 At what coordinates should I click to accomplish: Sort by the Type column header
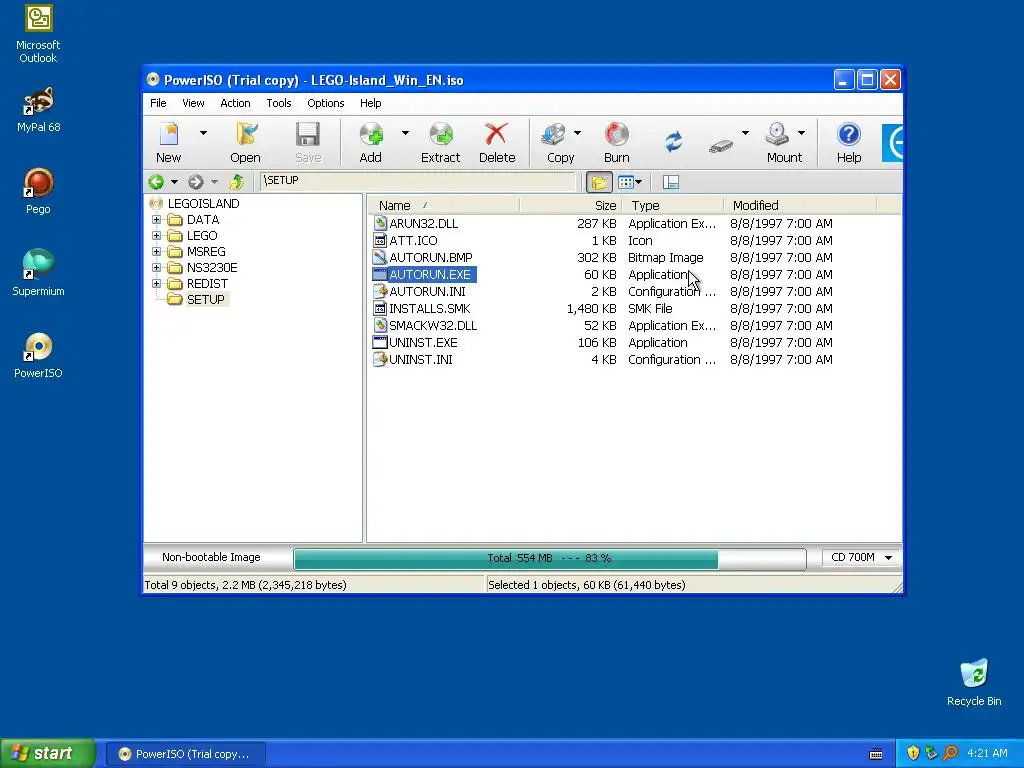673,205
